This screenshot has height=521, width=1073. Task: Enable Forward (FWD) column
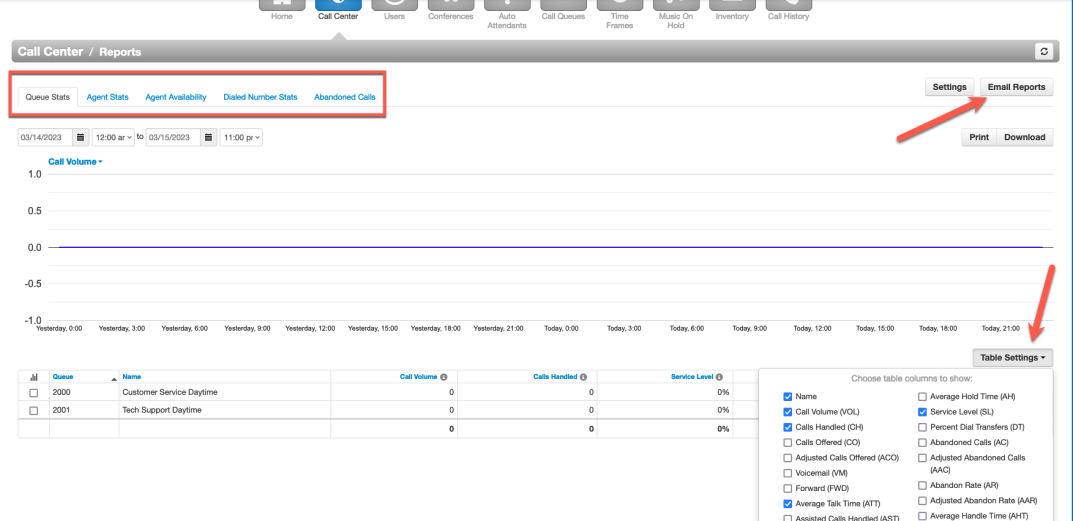[x=788, y=489]
